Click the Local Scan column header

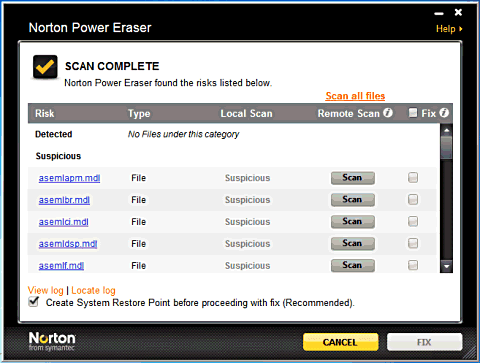246,113
